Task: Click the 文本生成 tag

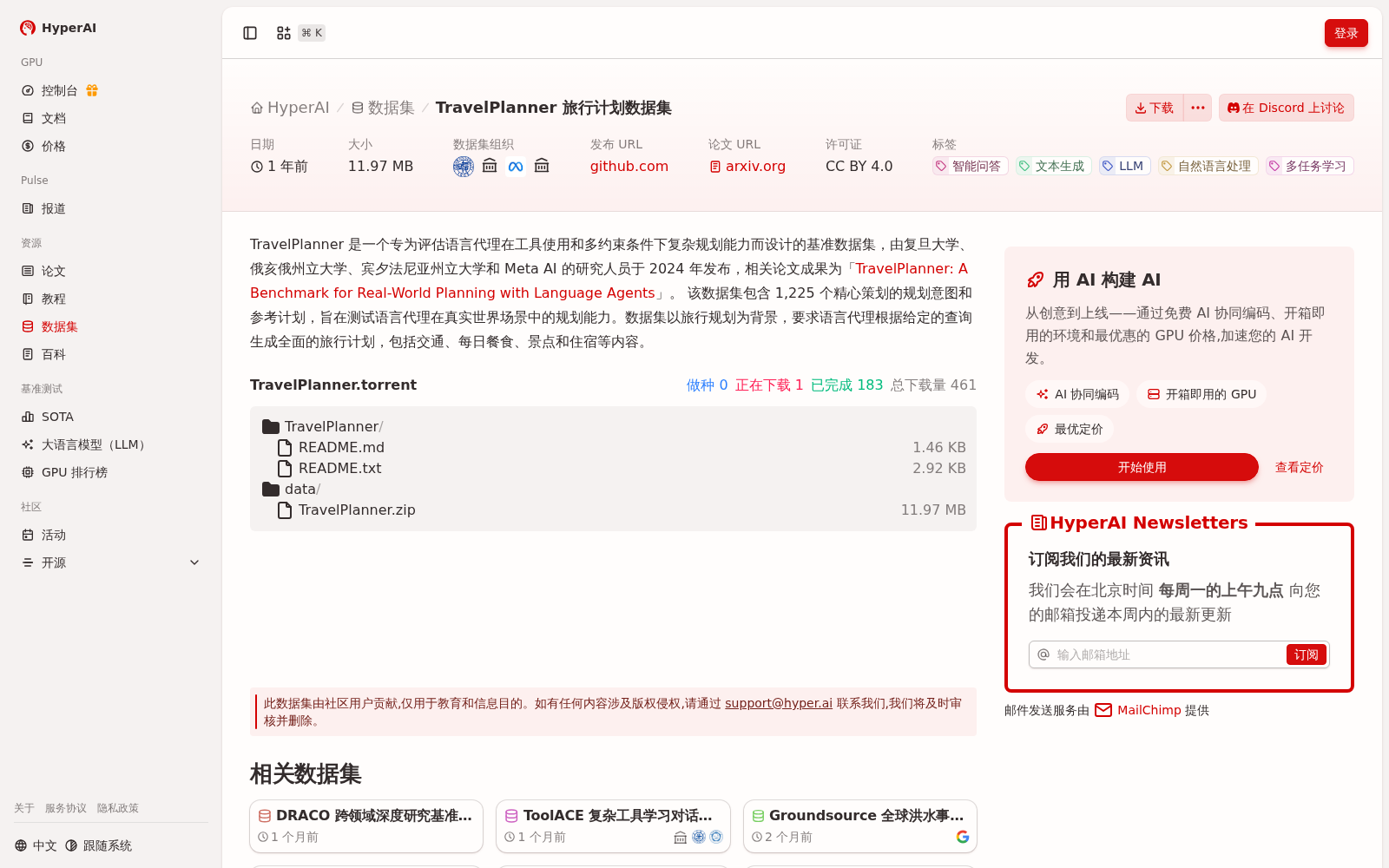Action: (x=1053, y=166)
